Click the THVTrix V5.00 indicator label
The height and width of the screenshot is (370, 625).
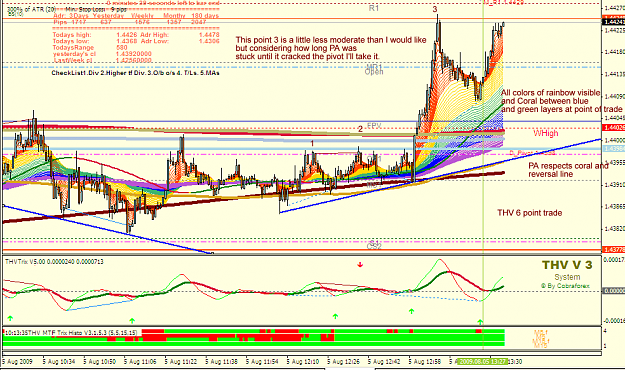tap(54, 262)
